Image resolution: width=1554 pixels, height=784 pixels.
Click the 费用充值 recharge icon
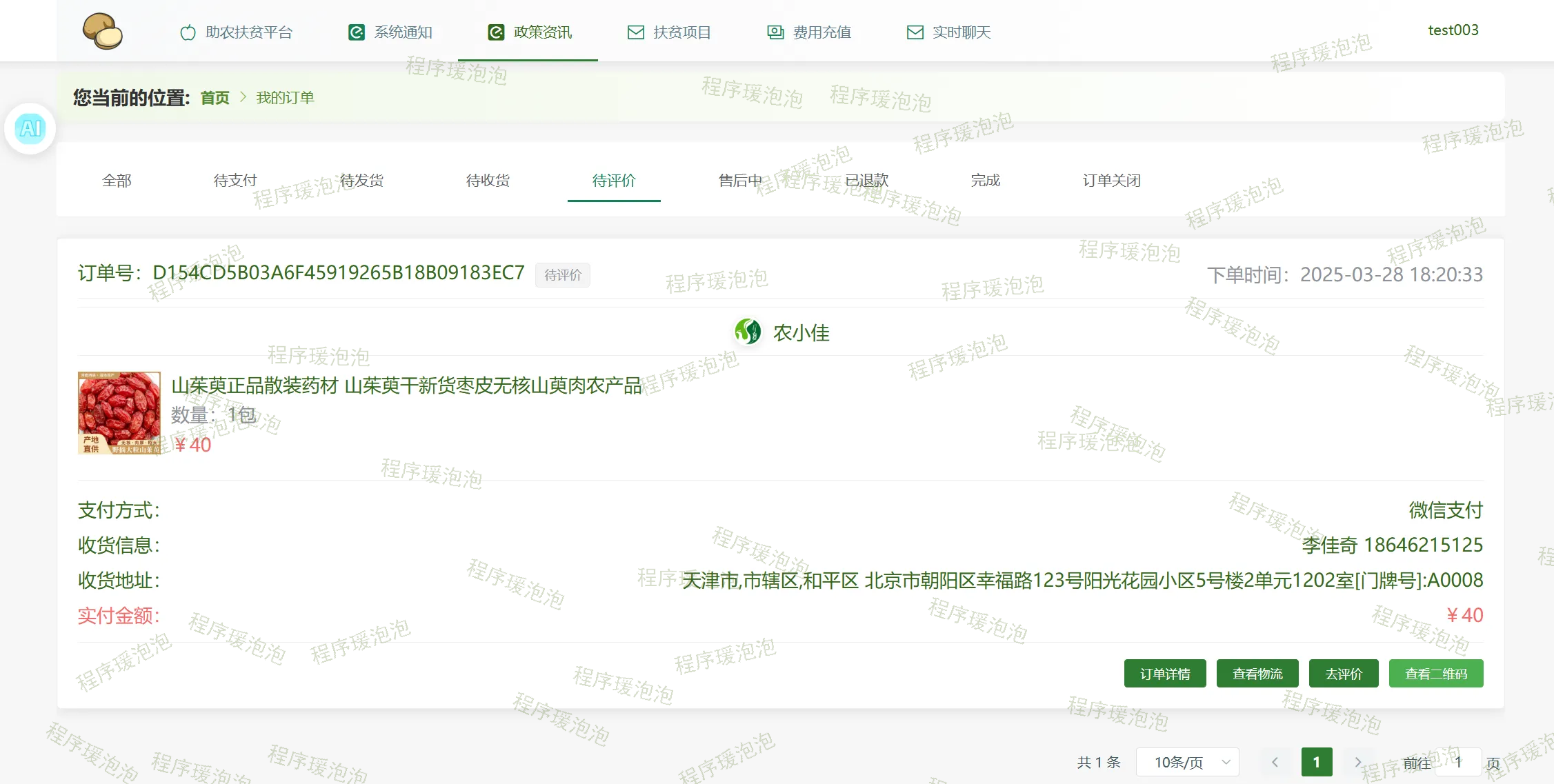click(x=775, y=32)
